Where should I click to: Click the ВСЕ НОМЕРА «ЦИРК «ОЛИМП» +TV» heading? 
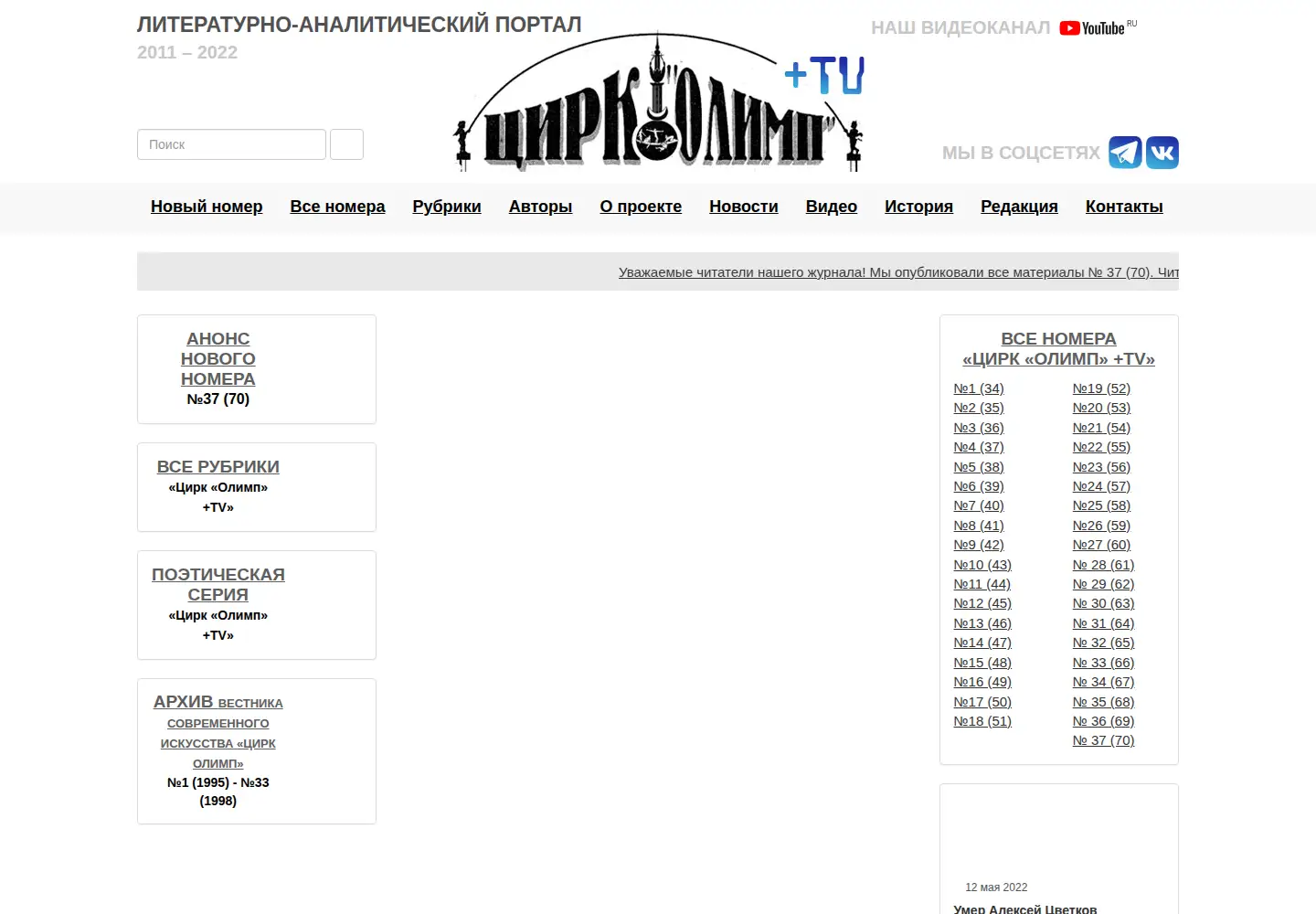click(1058, 349)
